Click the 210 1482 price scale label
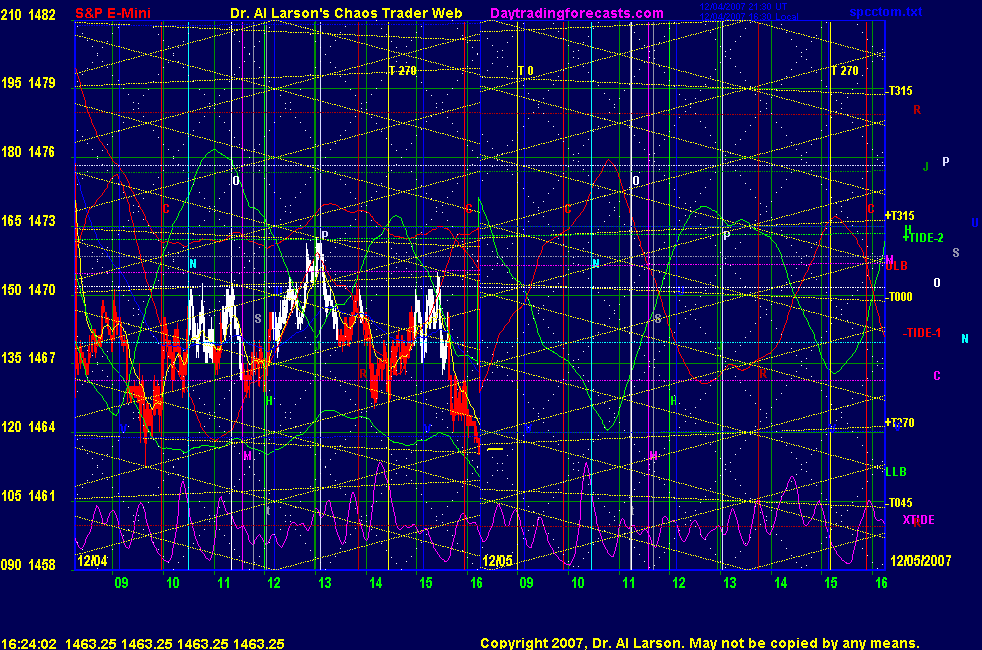982x650 pixels. (28, 14)
